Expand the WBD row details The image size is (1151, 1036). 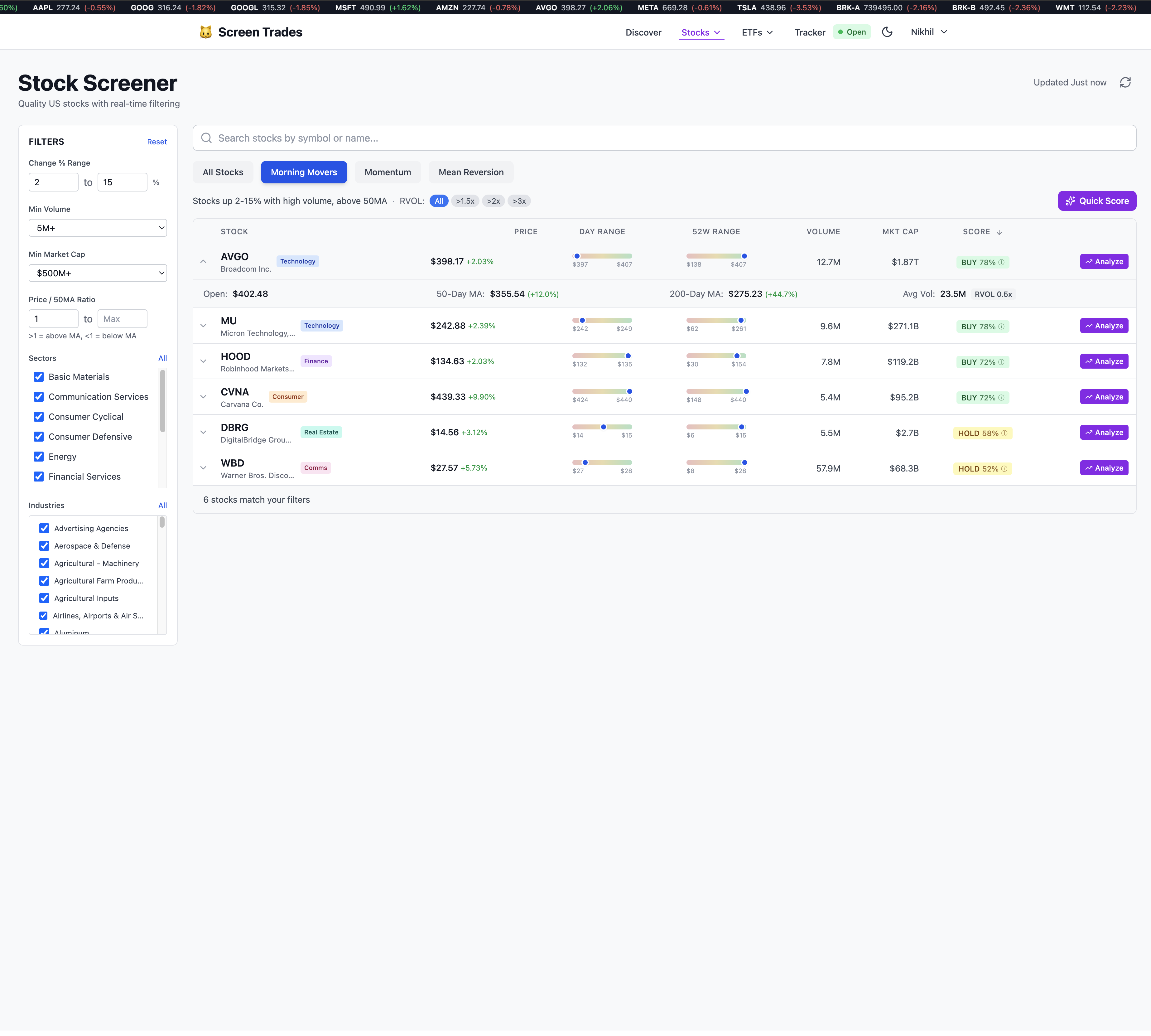(203, 468)
